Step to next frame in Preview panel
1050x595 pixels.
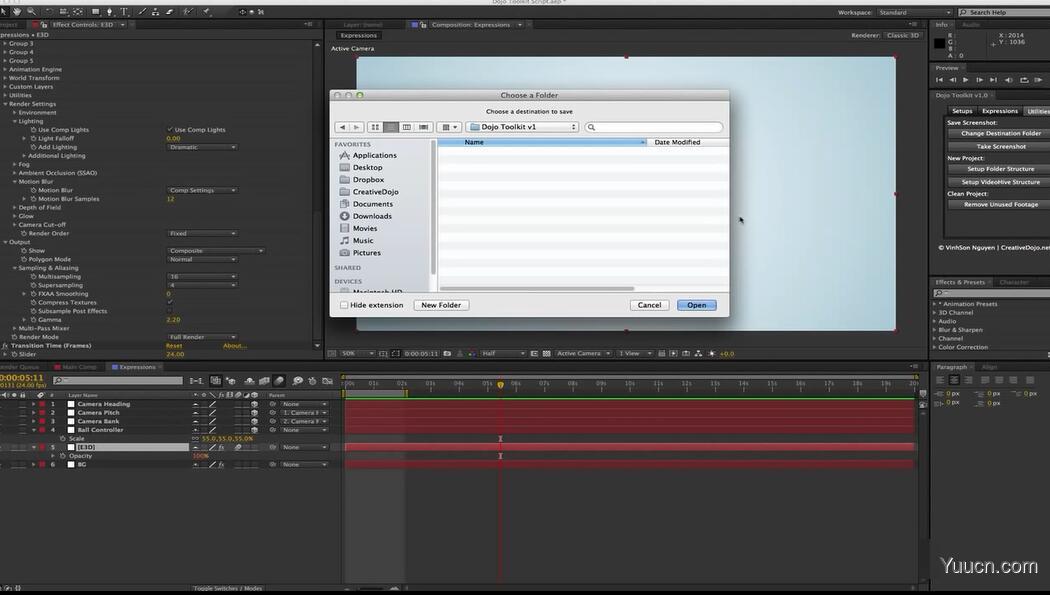[980, 80]
